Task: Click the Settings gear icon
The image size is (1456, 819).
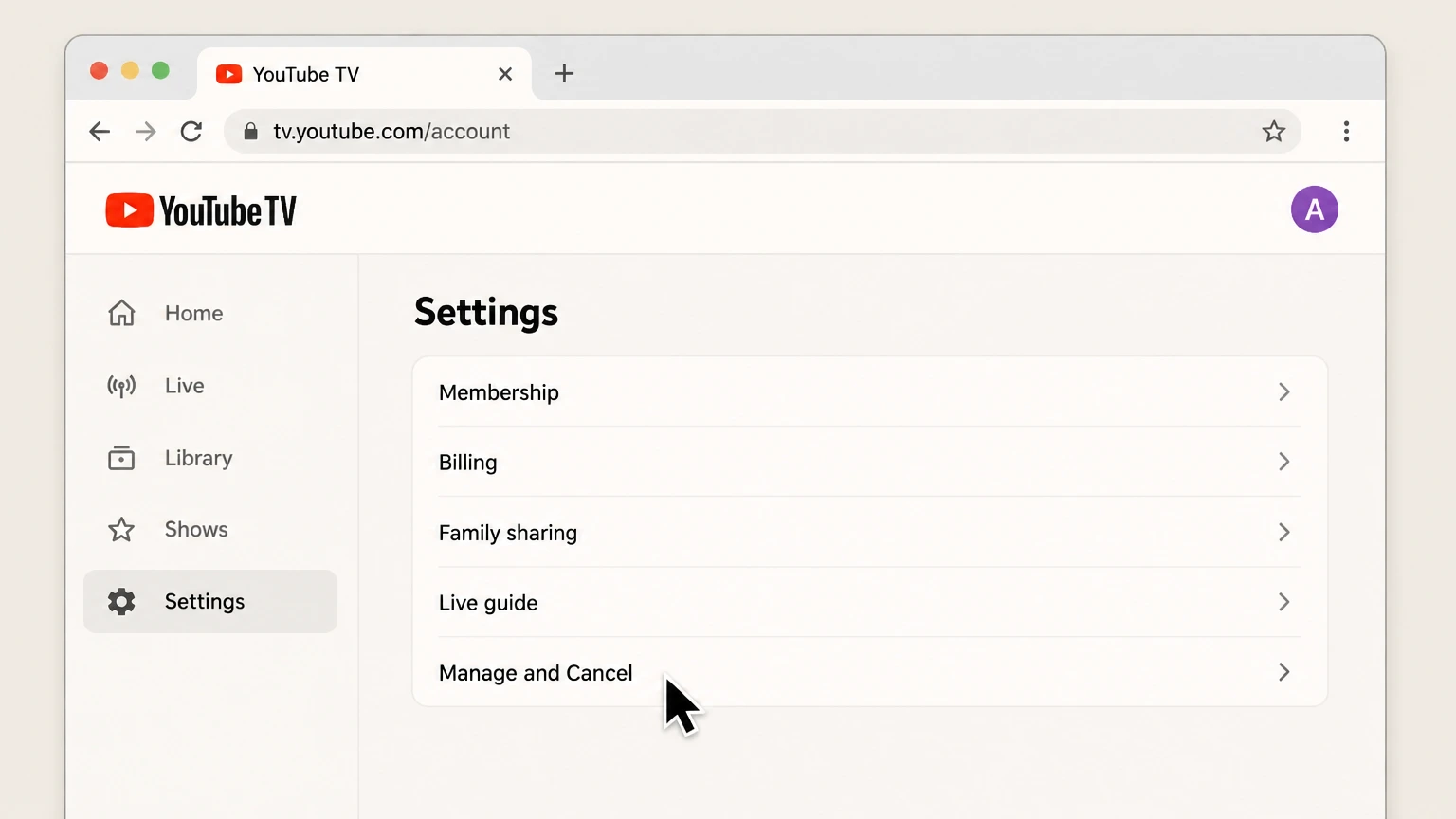Action: [x=121, y=601]
